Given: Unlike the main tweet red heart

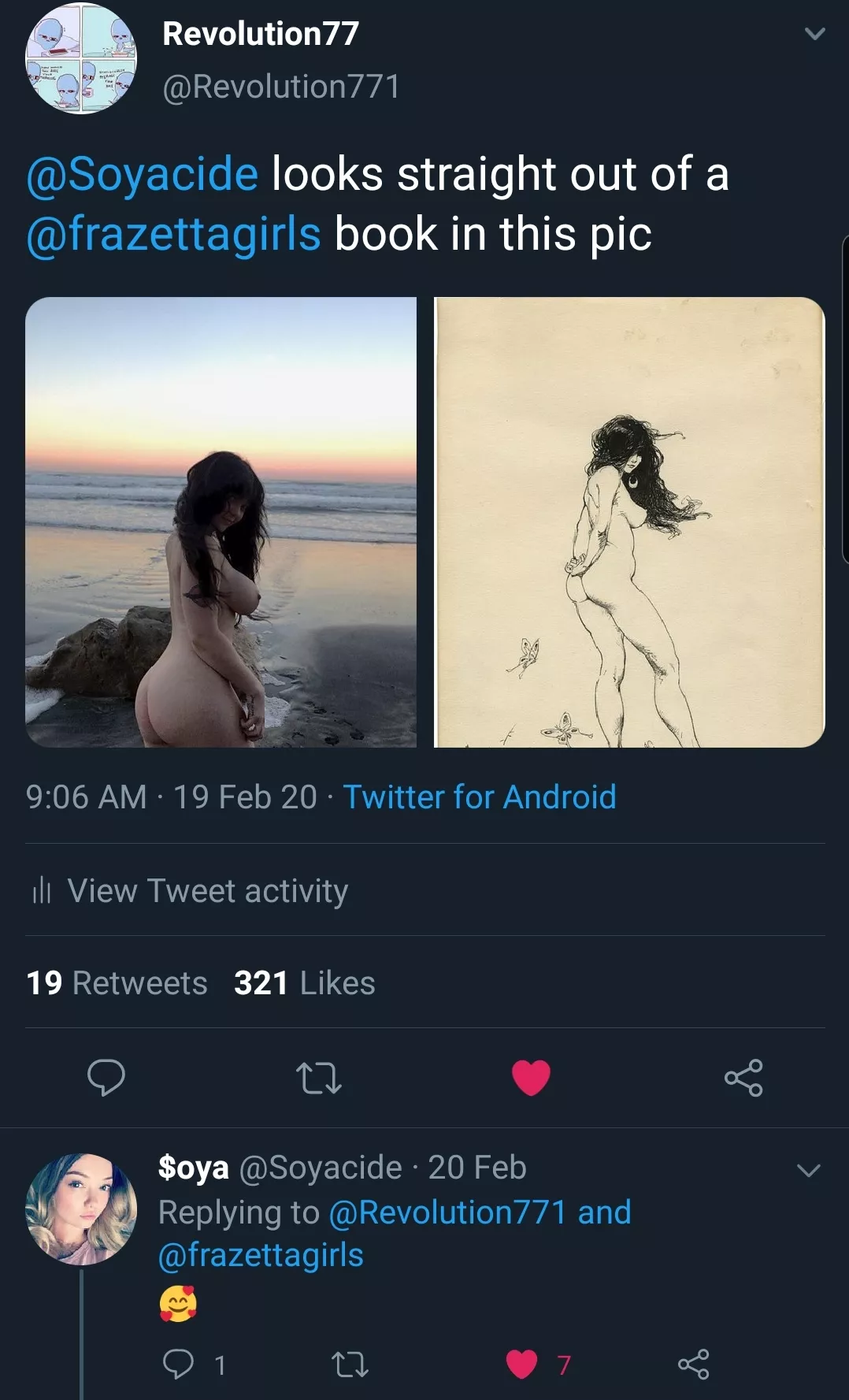Looking at the screenshot, I should [x=531, y=1077].
